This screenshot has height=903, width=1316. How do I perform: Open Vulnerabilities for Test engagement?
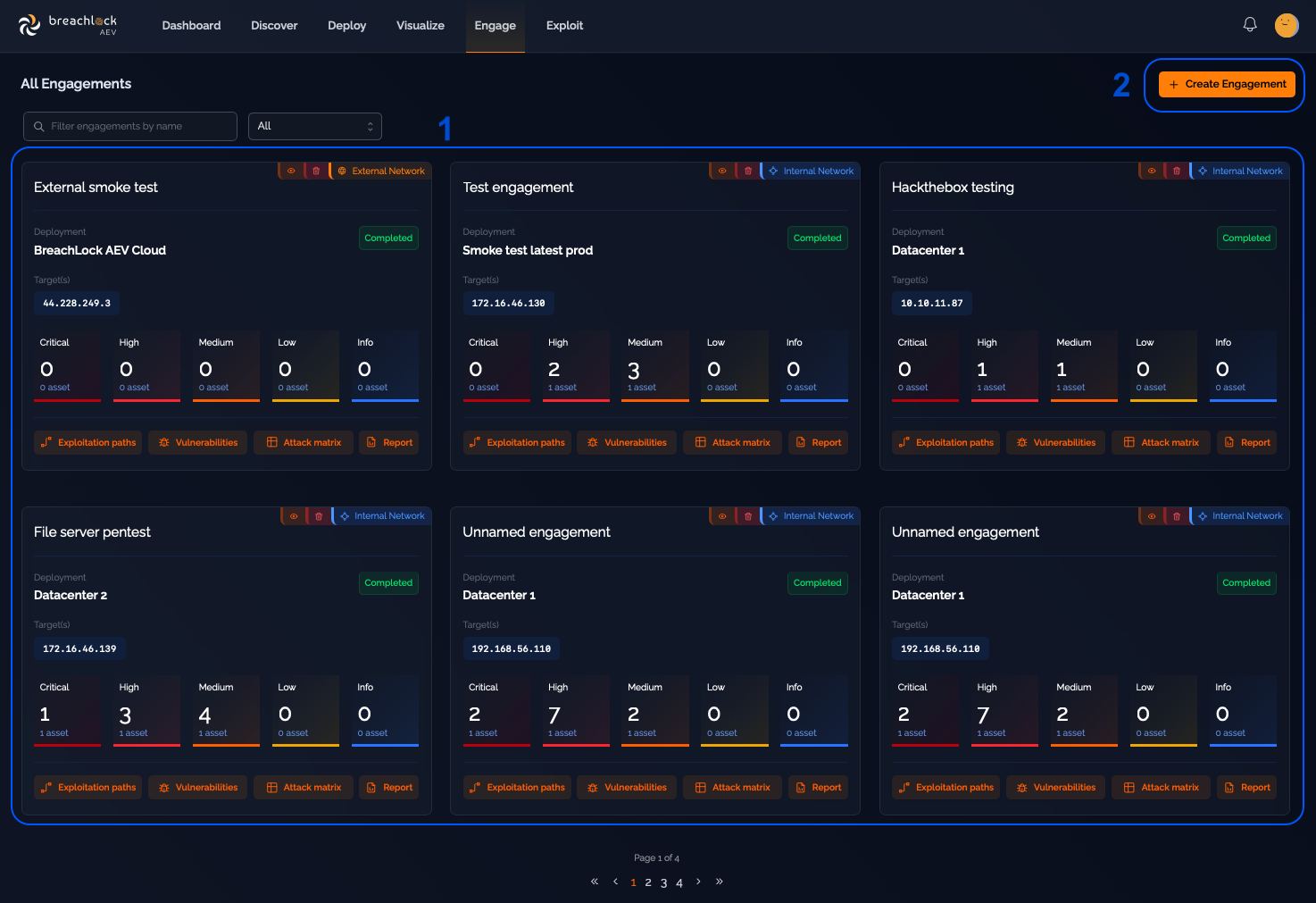point(627,442)
